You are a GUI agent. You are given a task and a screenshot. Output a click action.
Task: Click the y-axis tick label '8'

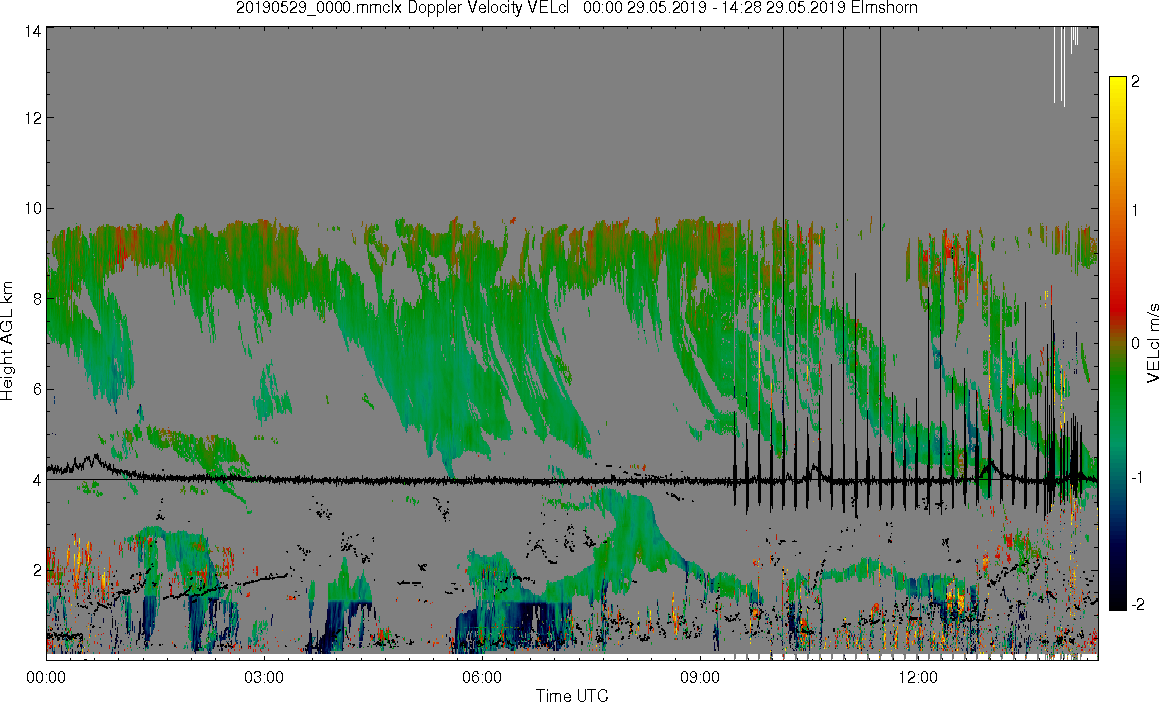click(36, 299)
